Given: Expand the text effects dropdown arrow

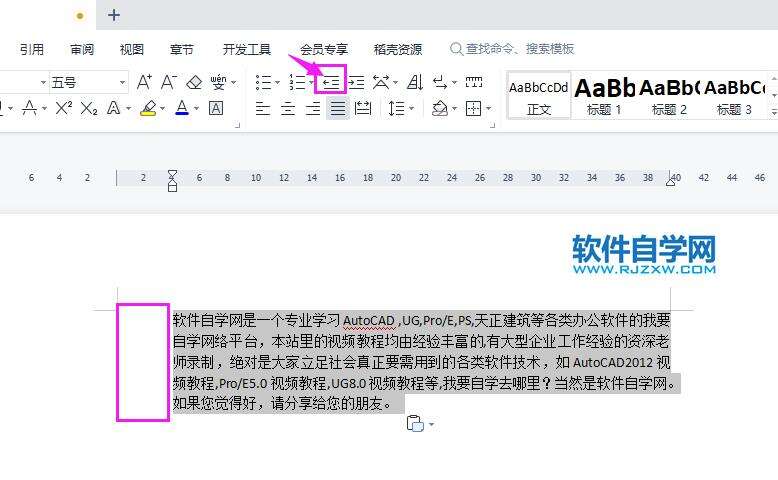Looking at the screenshot, I should pyautogui.click(x=129, y=108).
